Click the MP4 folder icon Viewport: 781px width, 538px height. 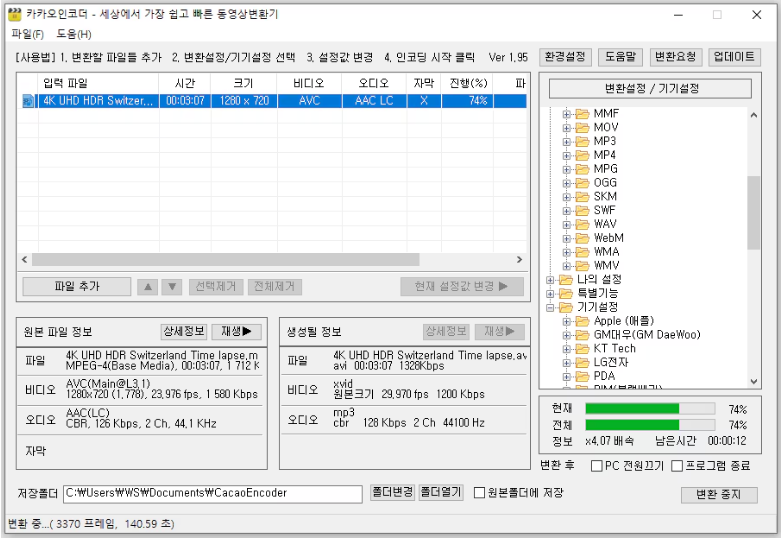click(582, 155)
